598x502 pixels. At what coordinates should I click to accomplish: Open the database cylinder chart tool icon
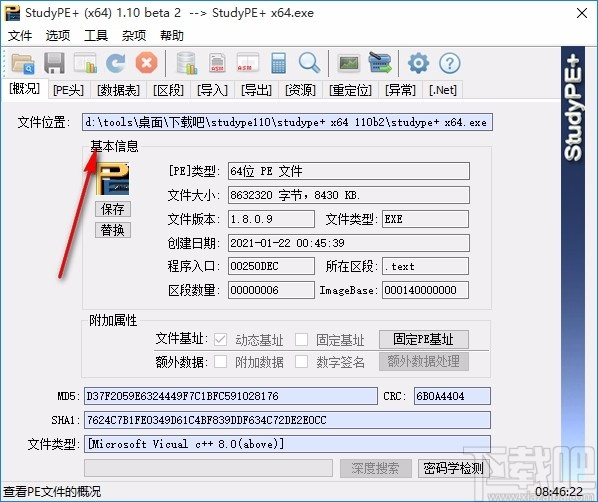click(186, 63)
